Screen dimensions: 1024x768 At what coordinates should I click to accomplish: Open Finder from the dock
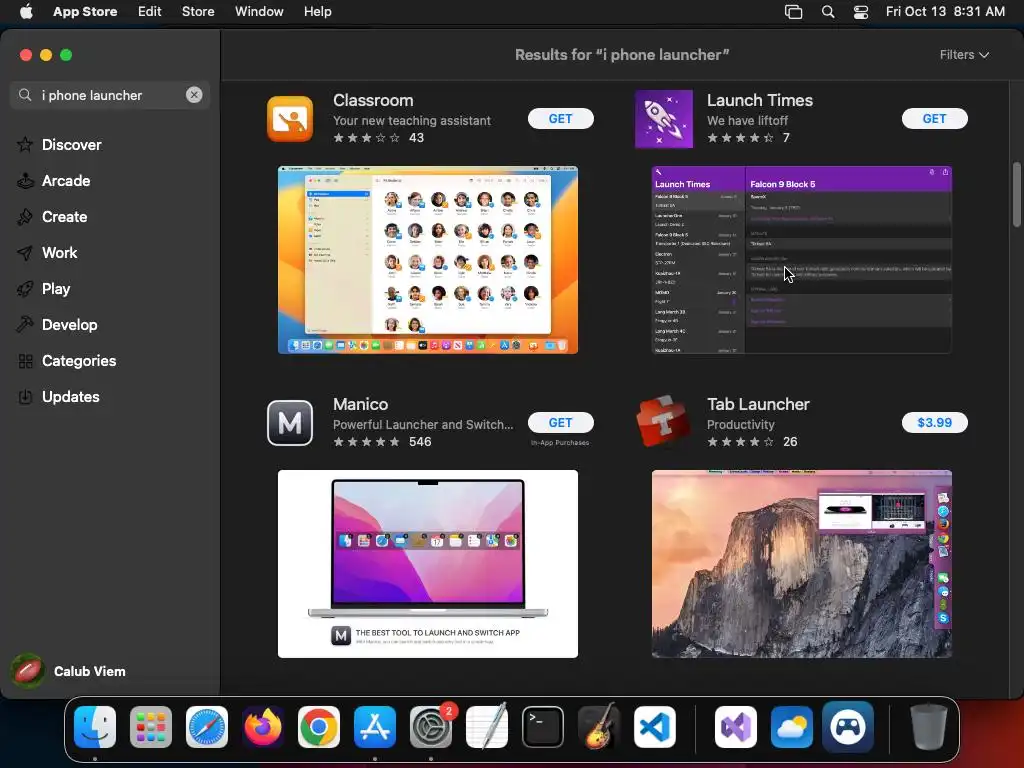[95, 727]
